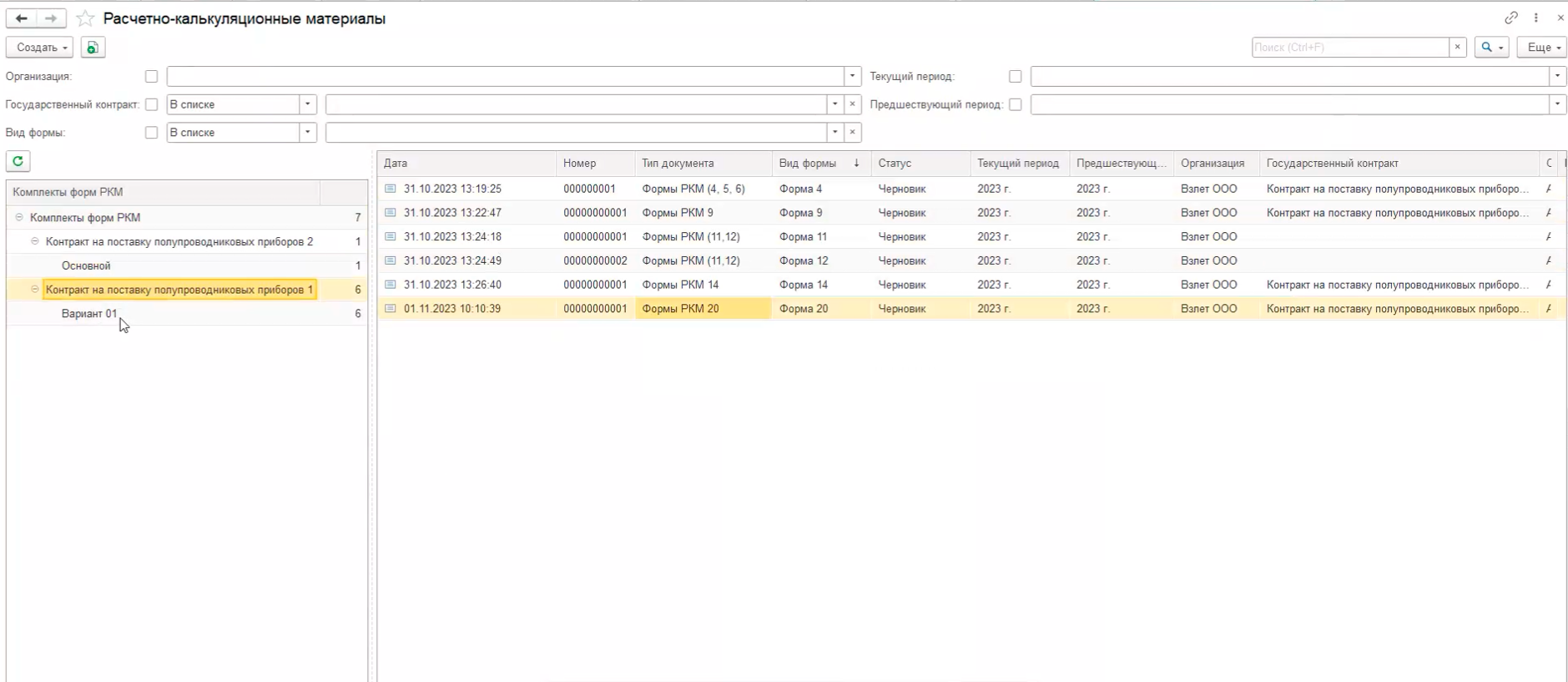Viewport: 1568px width, 682px height.
Task: Open the Предшествующий период dropdown list
Action: pos(1557,104)
